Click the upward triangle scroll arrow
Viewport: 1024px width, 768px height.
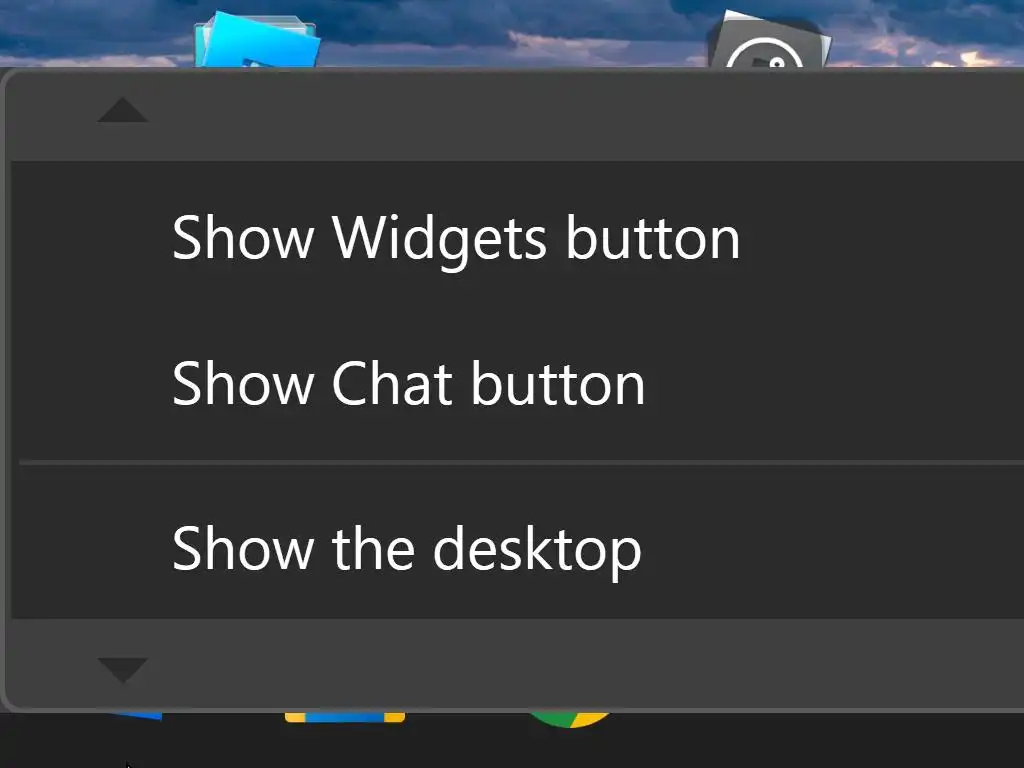tap(122, 110)
